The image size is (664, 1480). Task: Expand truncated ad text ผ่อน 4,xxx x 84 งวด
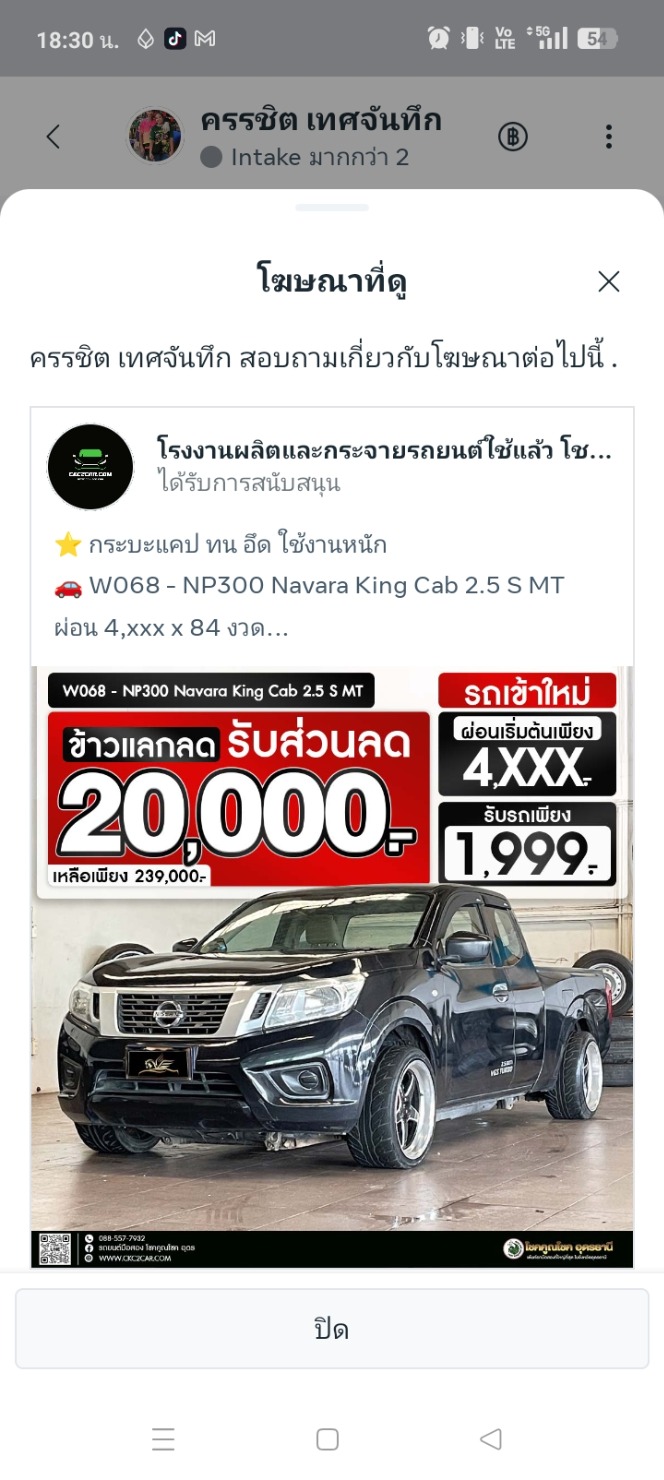[172, 629]
